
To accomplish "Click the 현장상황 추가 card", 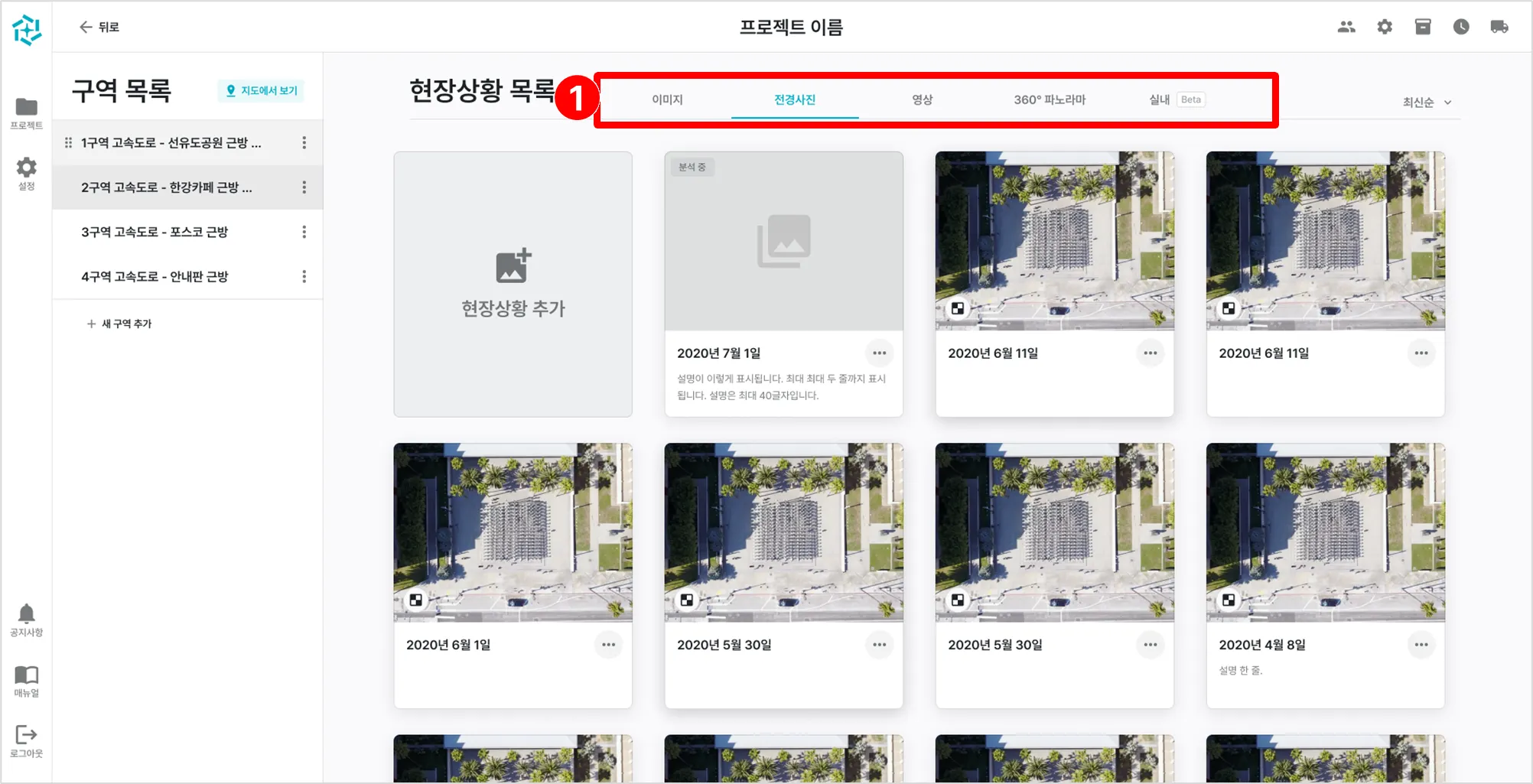I will point(513,284).
